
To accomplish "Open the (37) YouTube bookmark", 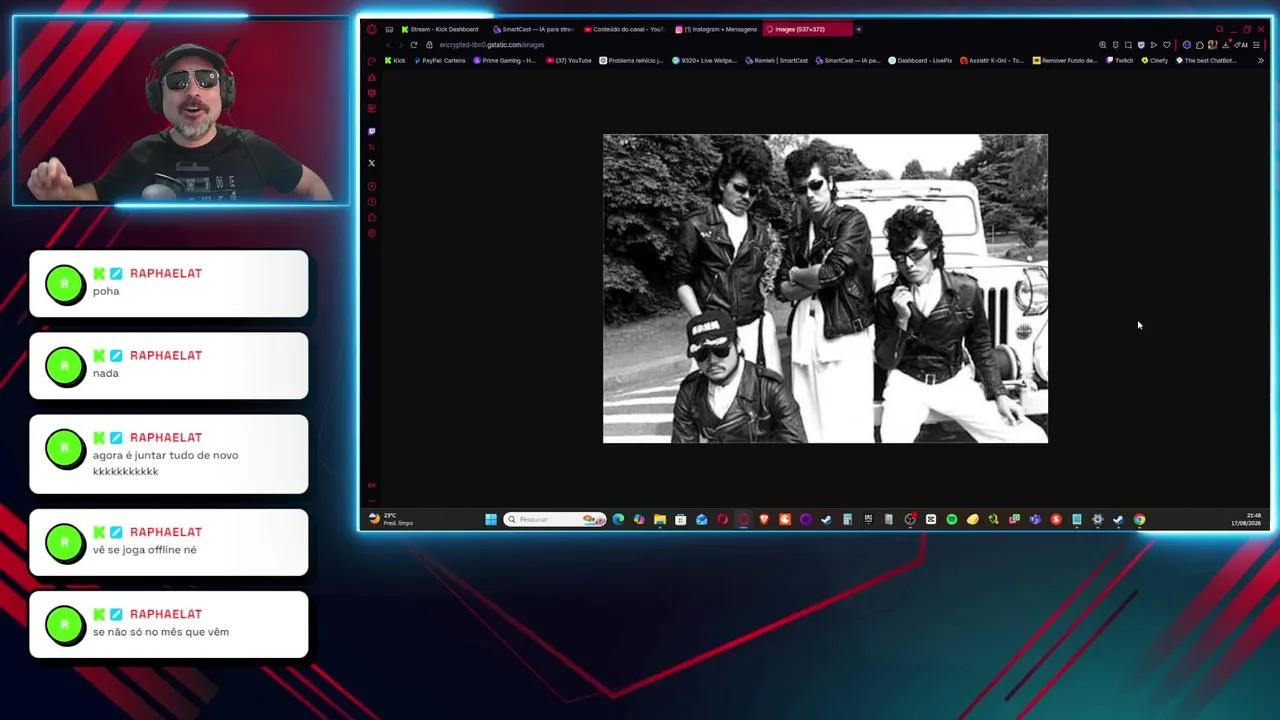I will [x=569, y=61].
